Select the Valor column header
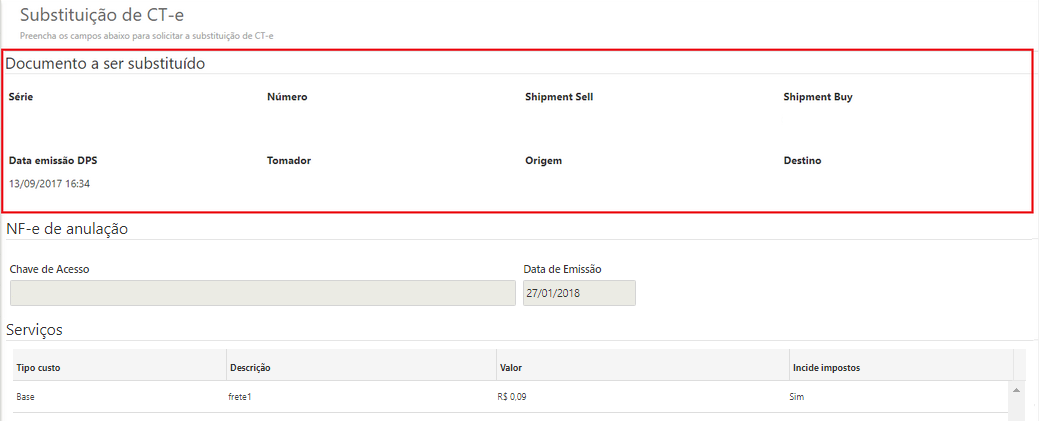The width and height of the screenshot is (1039, 421). (x=511, y=368)
